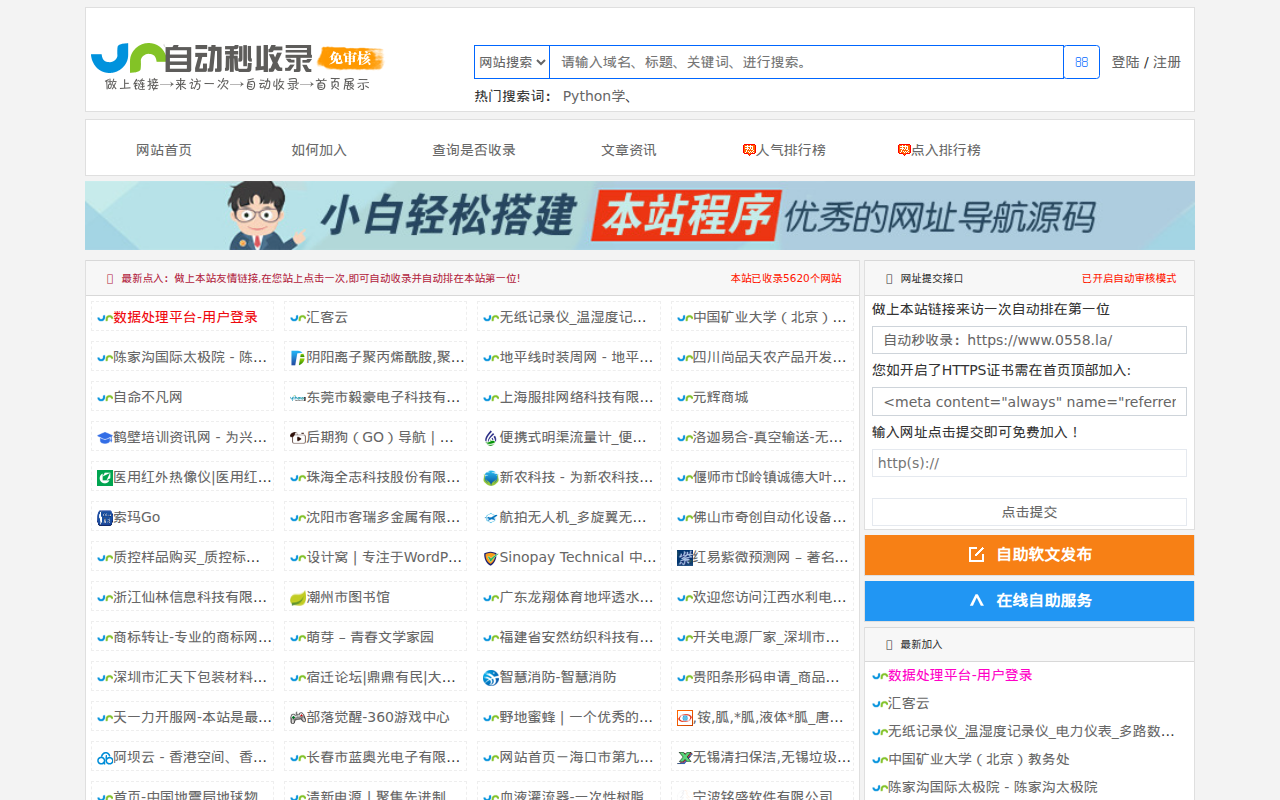
Task: Open the 网站首页 navigation tab
Action: pyautogui.click(x=164, y=150)
